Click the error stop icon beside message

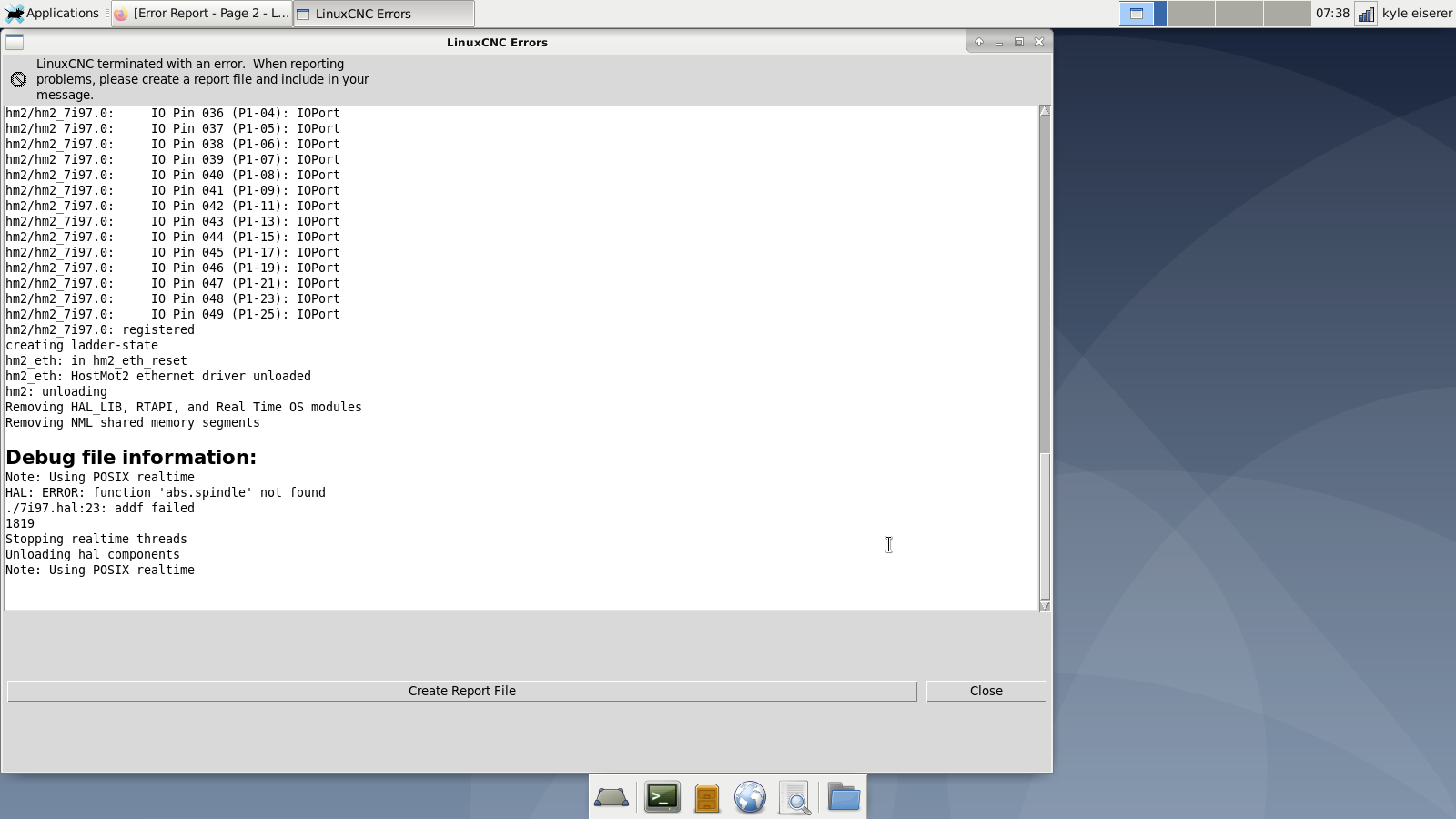coord(18,79)
